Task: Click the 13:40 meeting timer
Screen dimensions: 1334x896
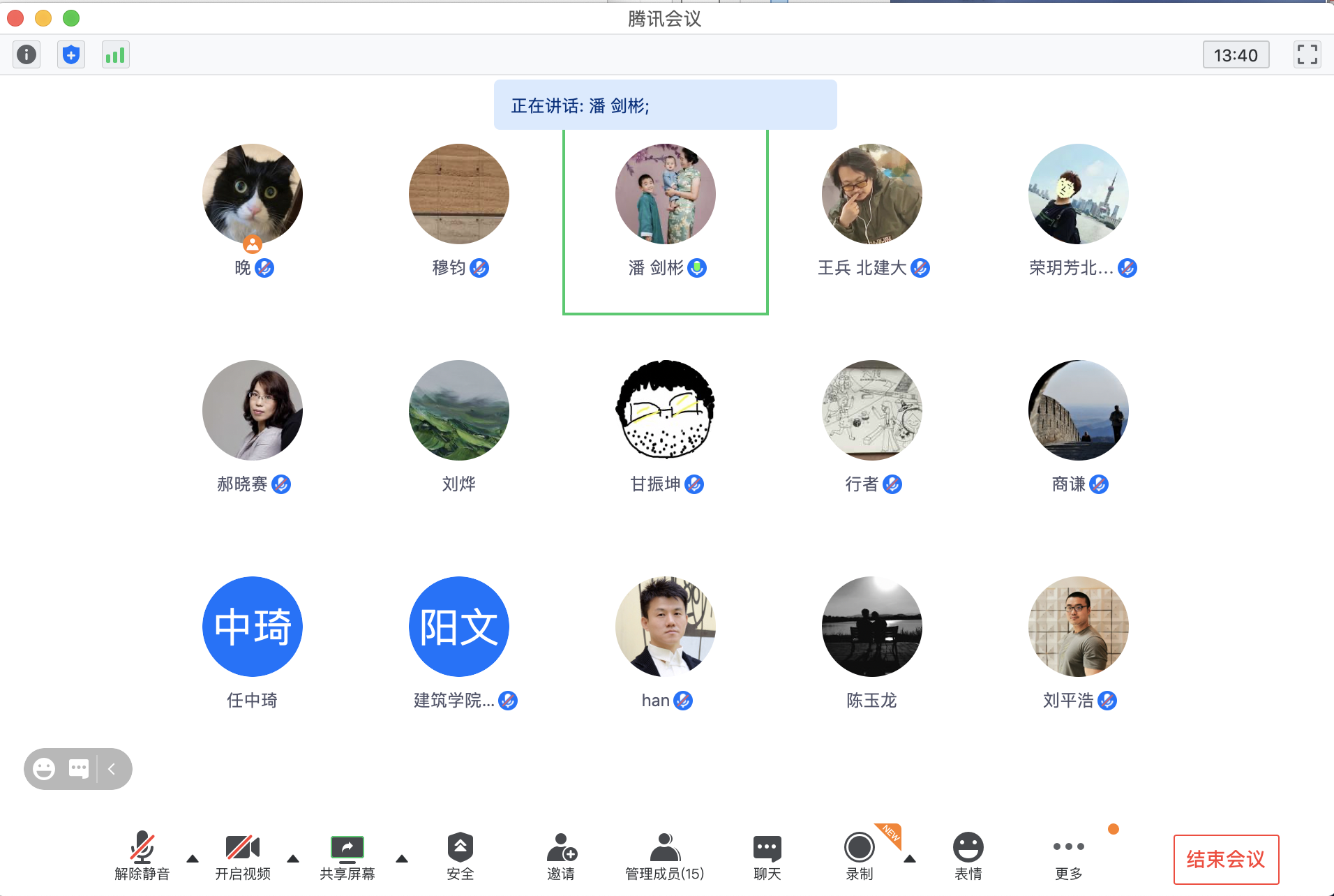Action: [1236, 55]
